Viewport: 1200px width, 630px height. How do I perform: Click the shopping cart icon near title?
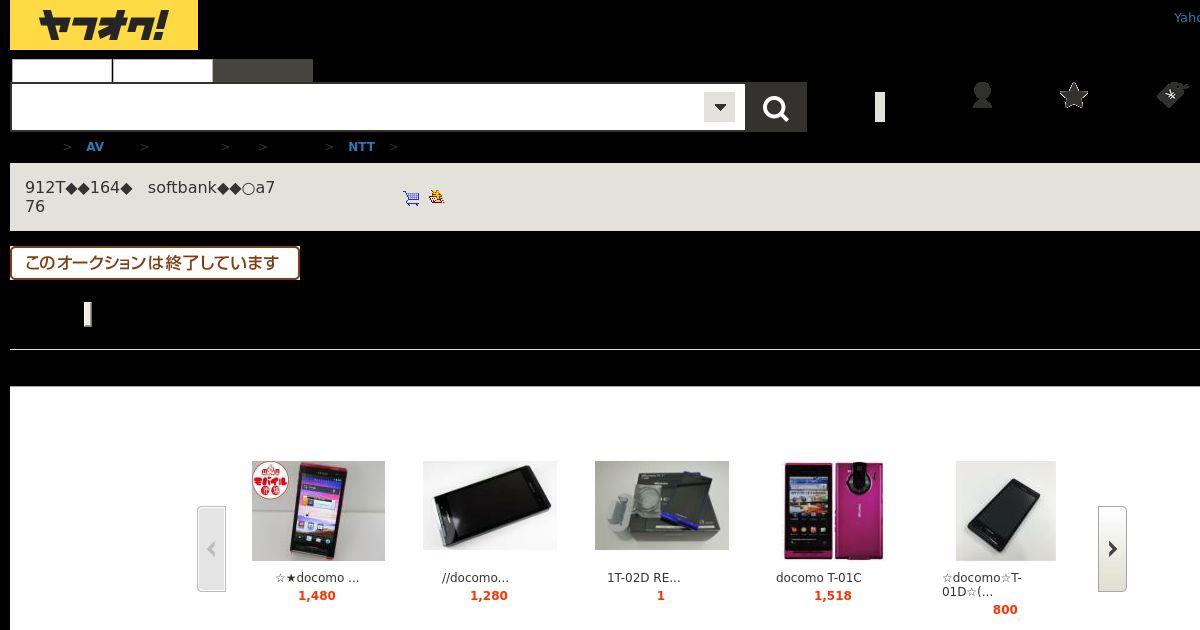pos(411,198)
